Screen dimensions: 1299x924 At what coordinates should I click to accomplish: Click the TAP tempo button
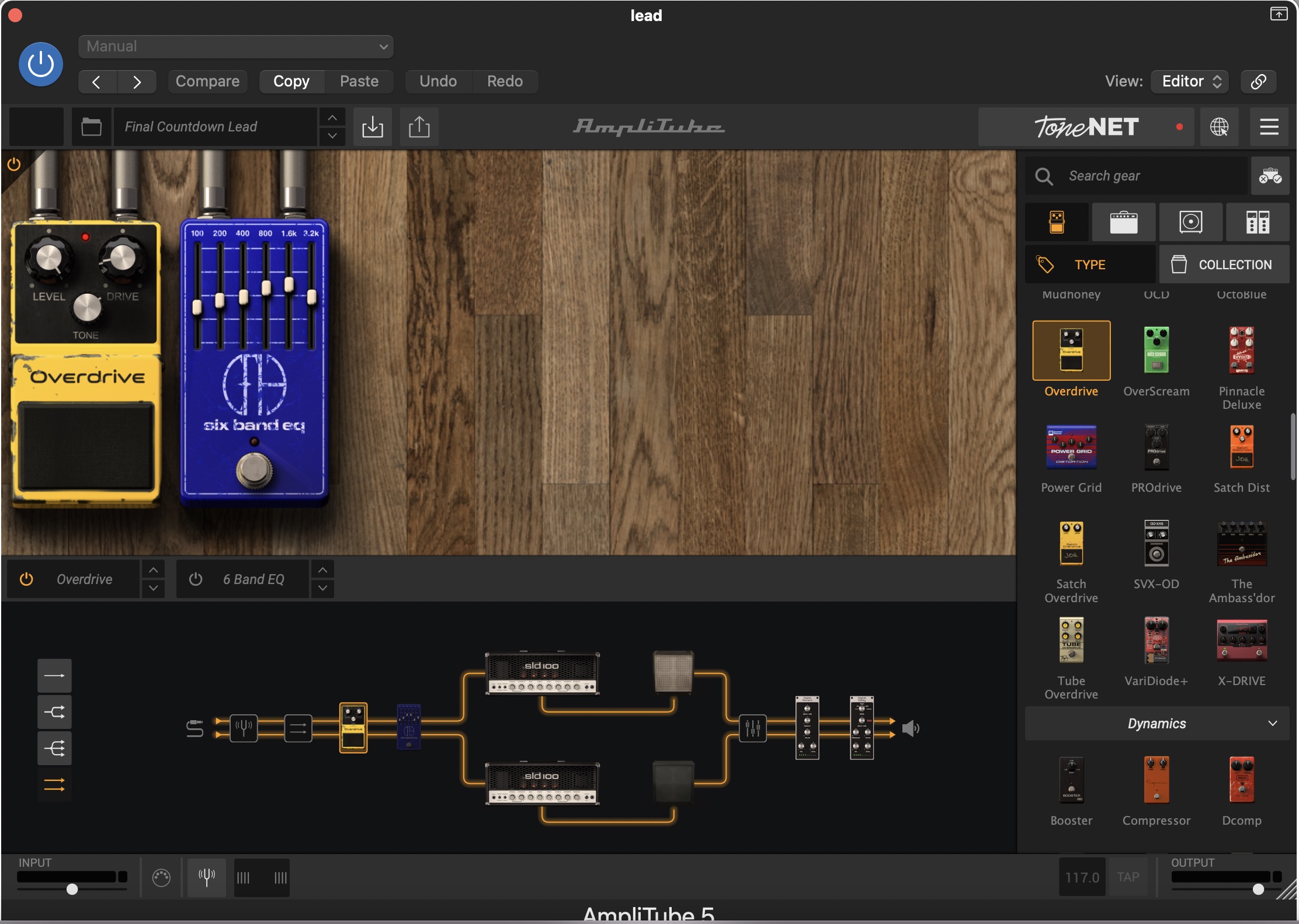click(x=1128, y=877)
